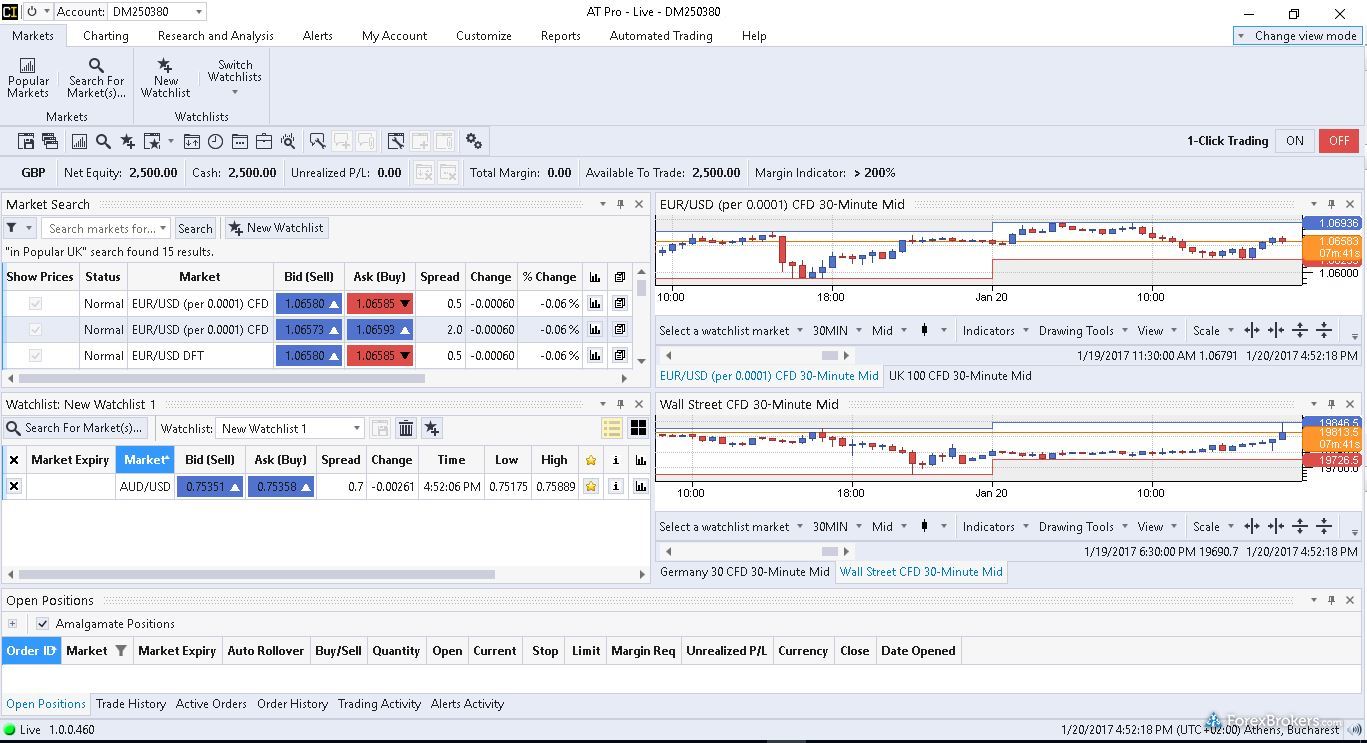Click the magnifier search toolbar icon
1367x743 pixels.
tap(103, 141)
